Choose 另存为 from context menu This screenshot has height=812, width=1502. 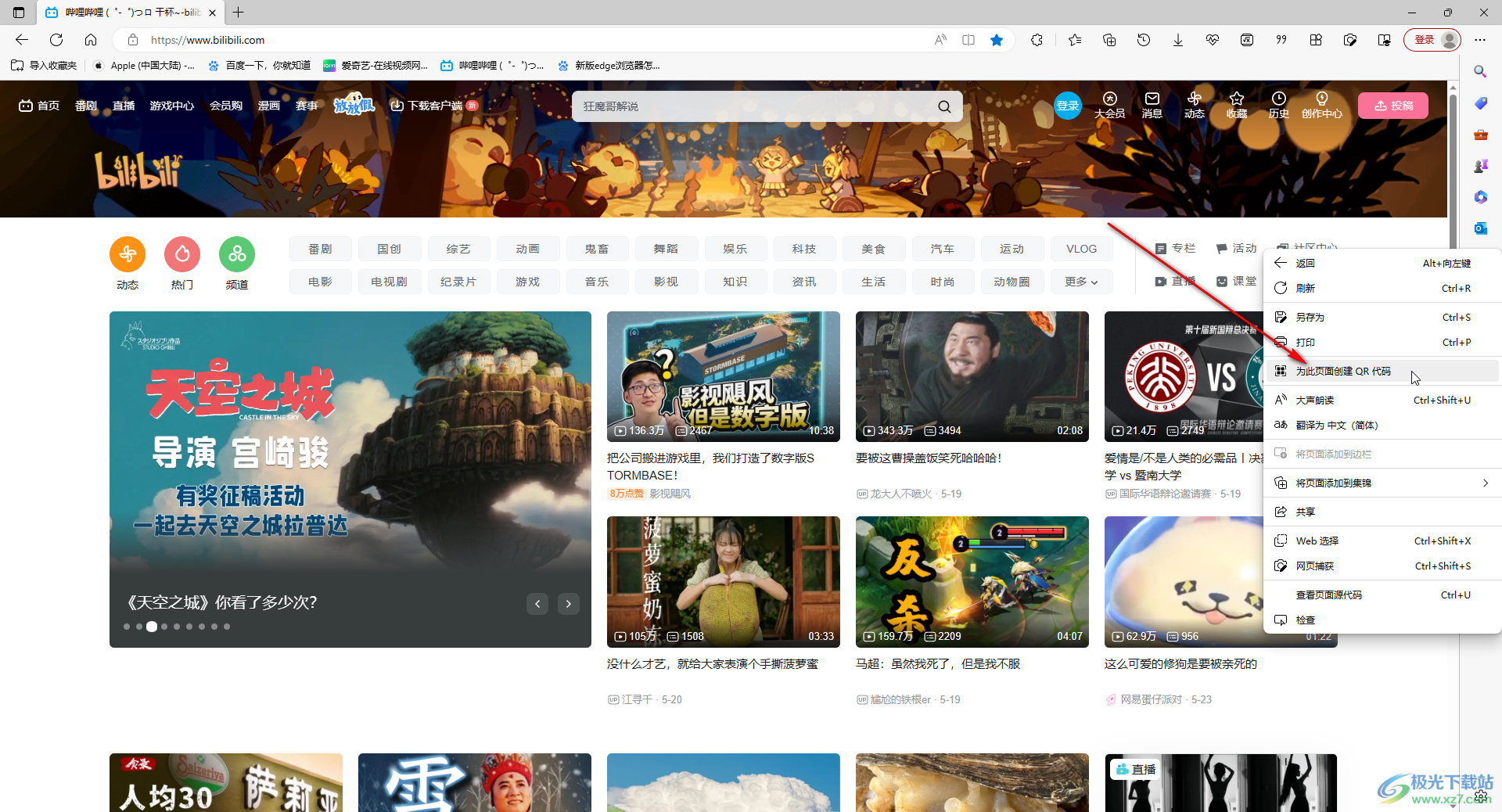[1382, 317]
